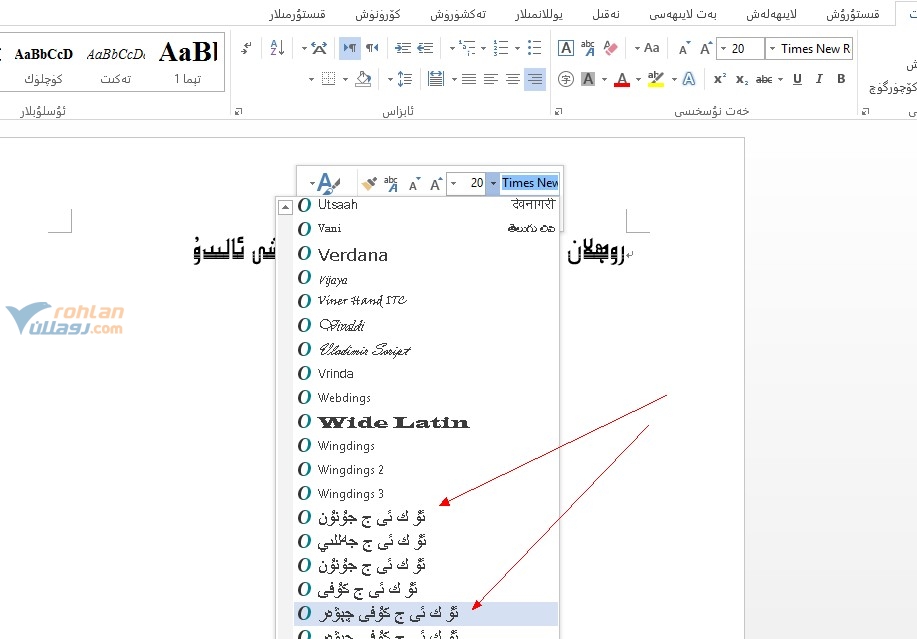
Task: Click the borders grid icon
Action: (x=329, y=79)
